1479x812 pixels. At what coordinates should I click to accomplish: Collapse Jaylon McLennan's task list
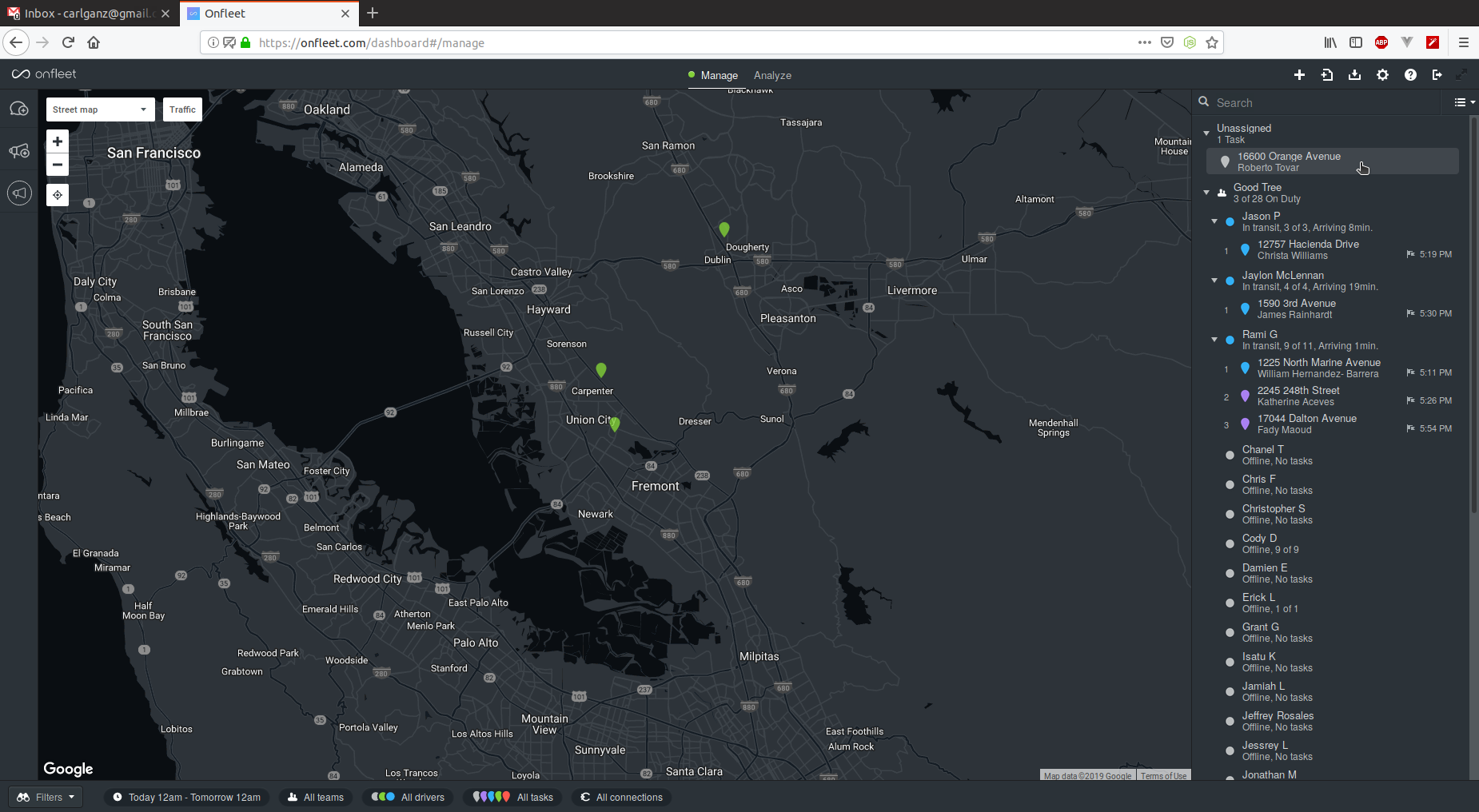click(1214, 281)
